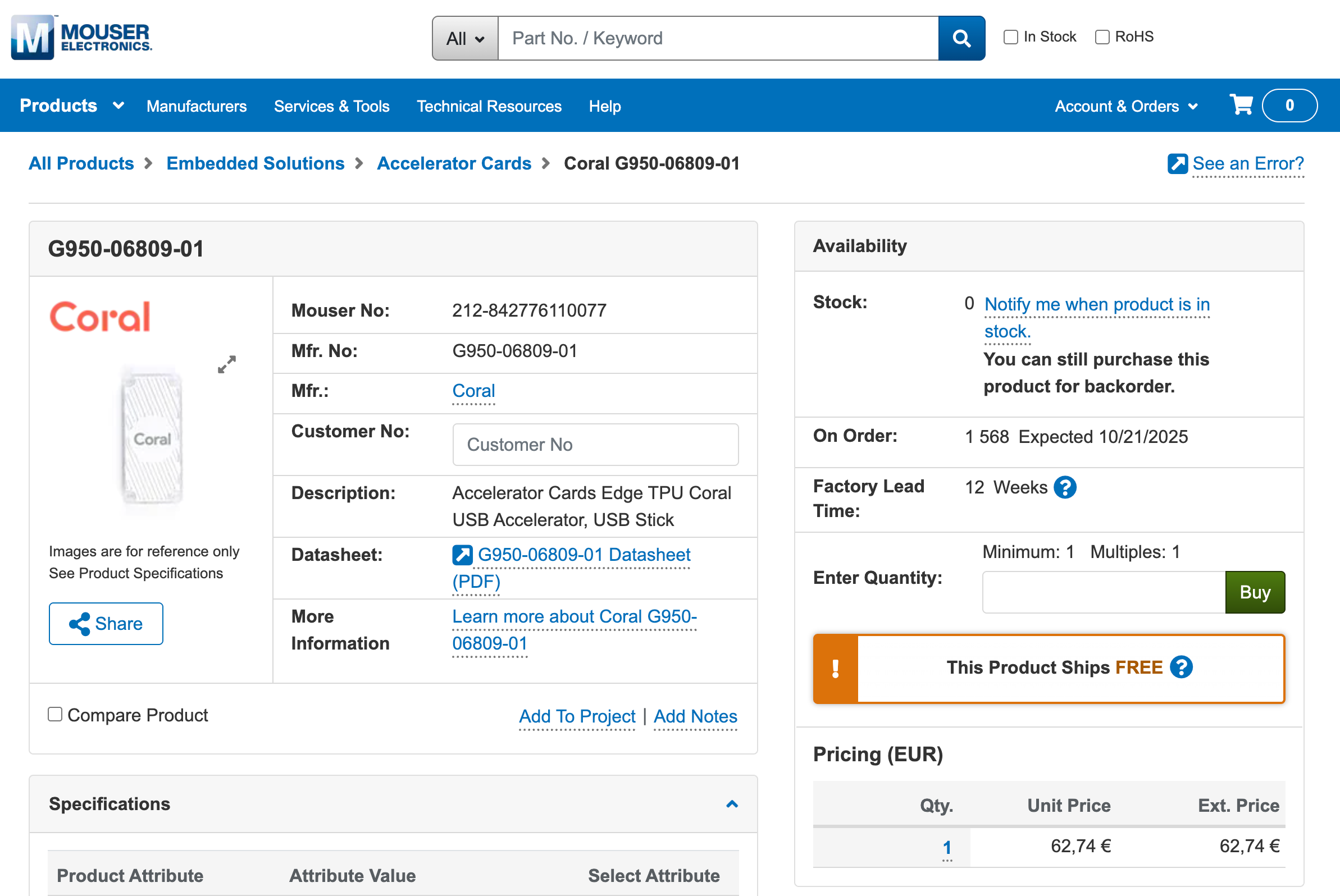This screenshot has width=1340, height=896.
Task: Expand product image with arrows icon
Action: [x=227, y=364]
